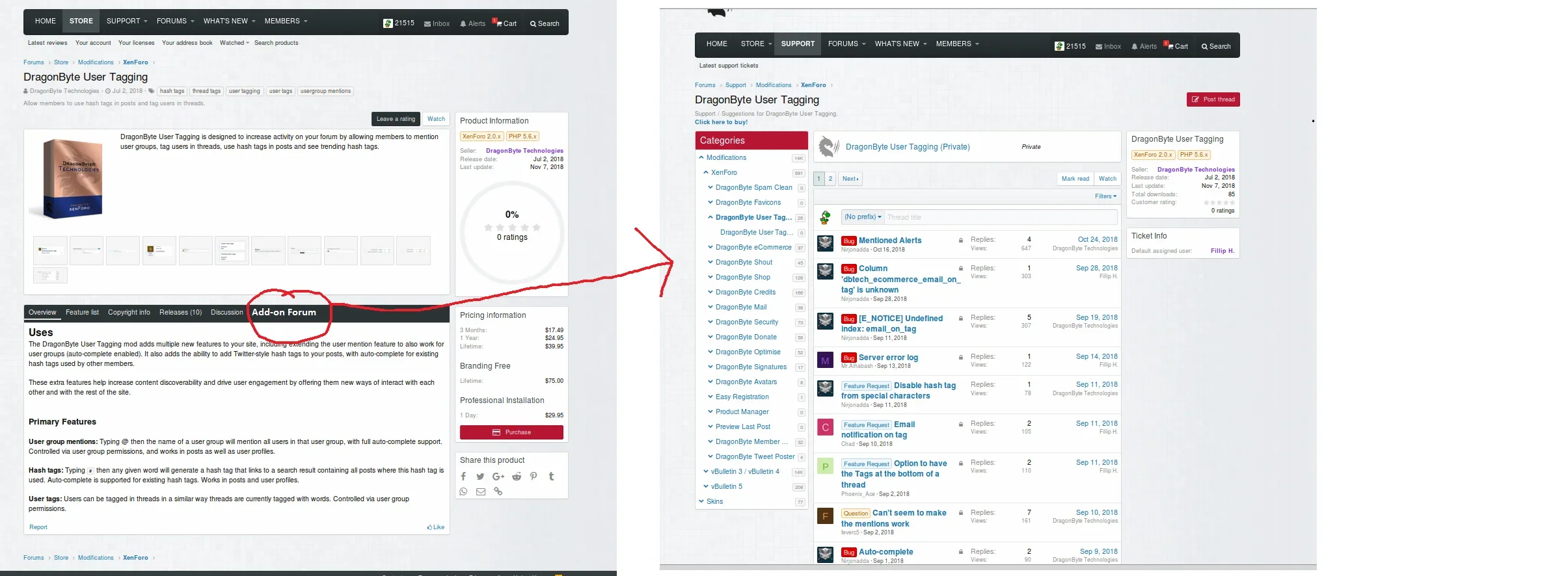
Task: Click usergroup mentions tag
Action: pyautogui.click(x=325, y=91)
